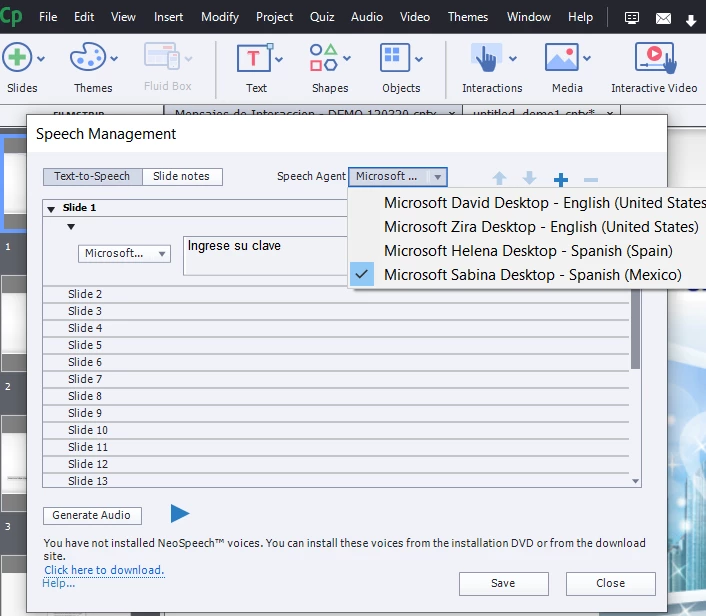Open the Slide 1 voice dropdown
Image resolution: width=706 pixels, height=616 pixels.
tap(124, 254)
